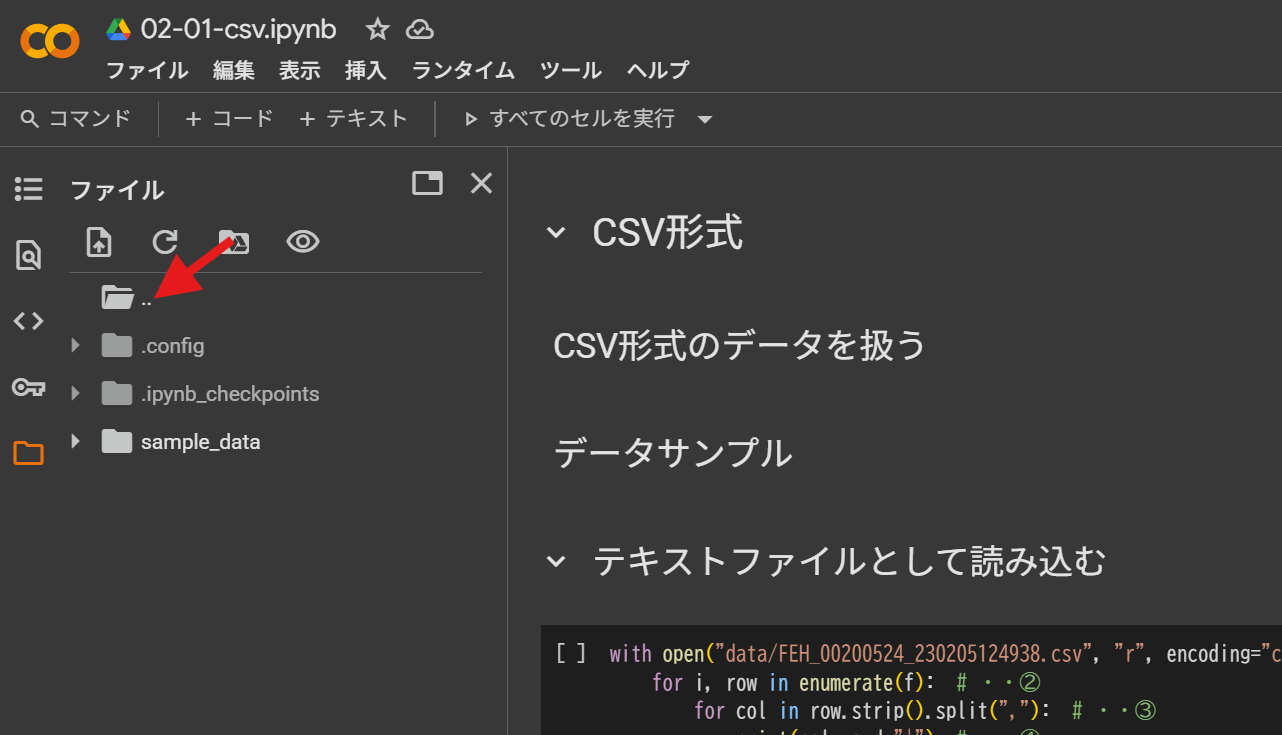Screen dimensions: 1282x735
Task: Mount Google Drive via the folder icon
Action: (234, 242)
